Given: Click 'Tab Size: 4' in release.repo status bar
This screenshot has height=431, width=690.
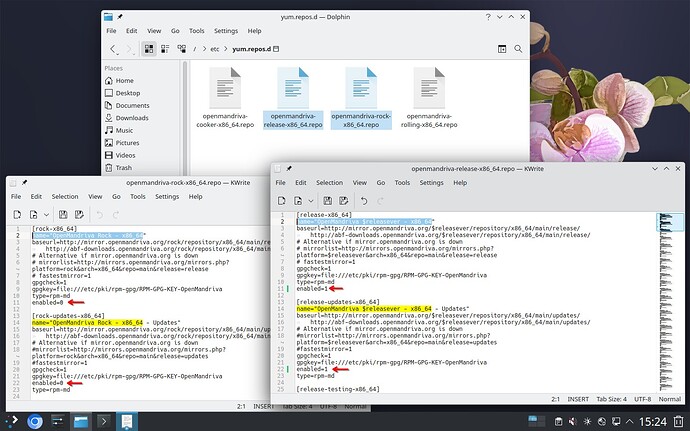Looking at the screenshot, I should point(611,399).
